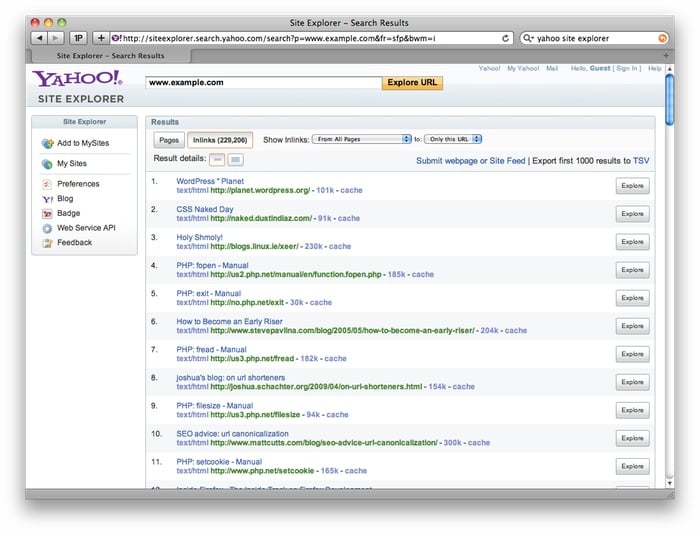The width and height of the screenshot is (700, 534).
Task: Explore the PHP: setcookie - Manual result
Action: coord(633,467)
